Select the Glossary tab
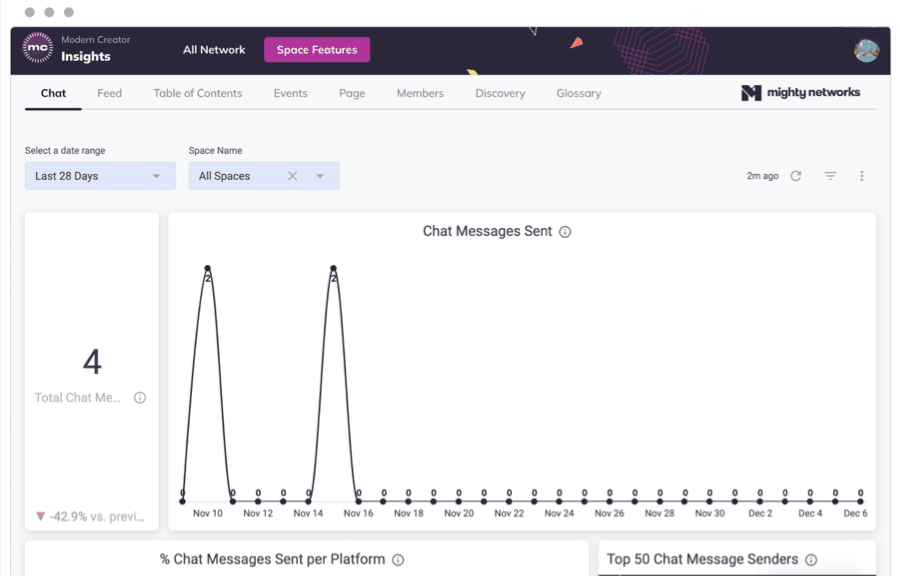Viewport: 900px width, 576px height. (578, 93)
